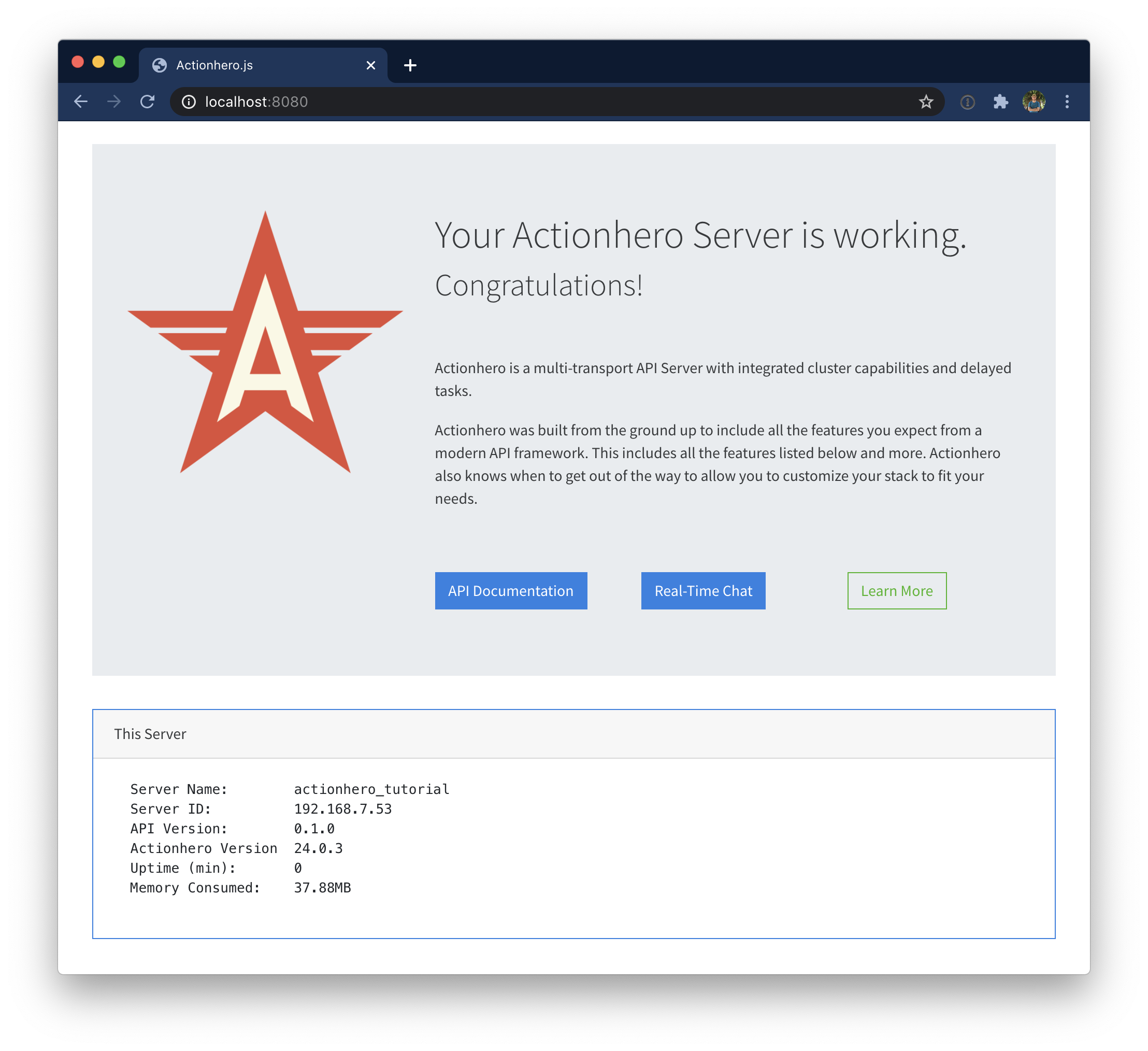The width and height of the screenshot is (1148, 1051).
Task: Click the site information icon
Action: pyautogui.click(x=189, y=102)
